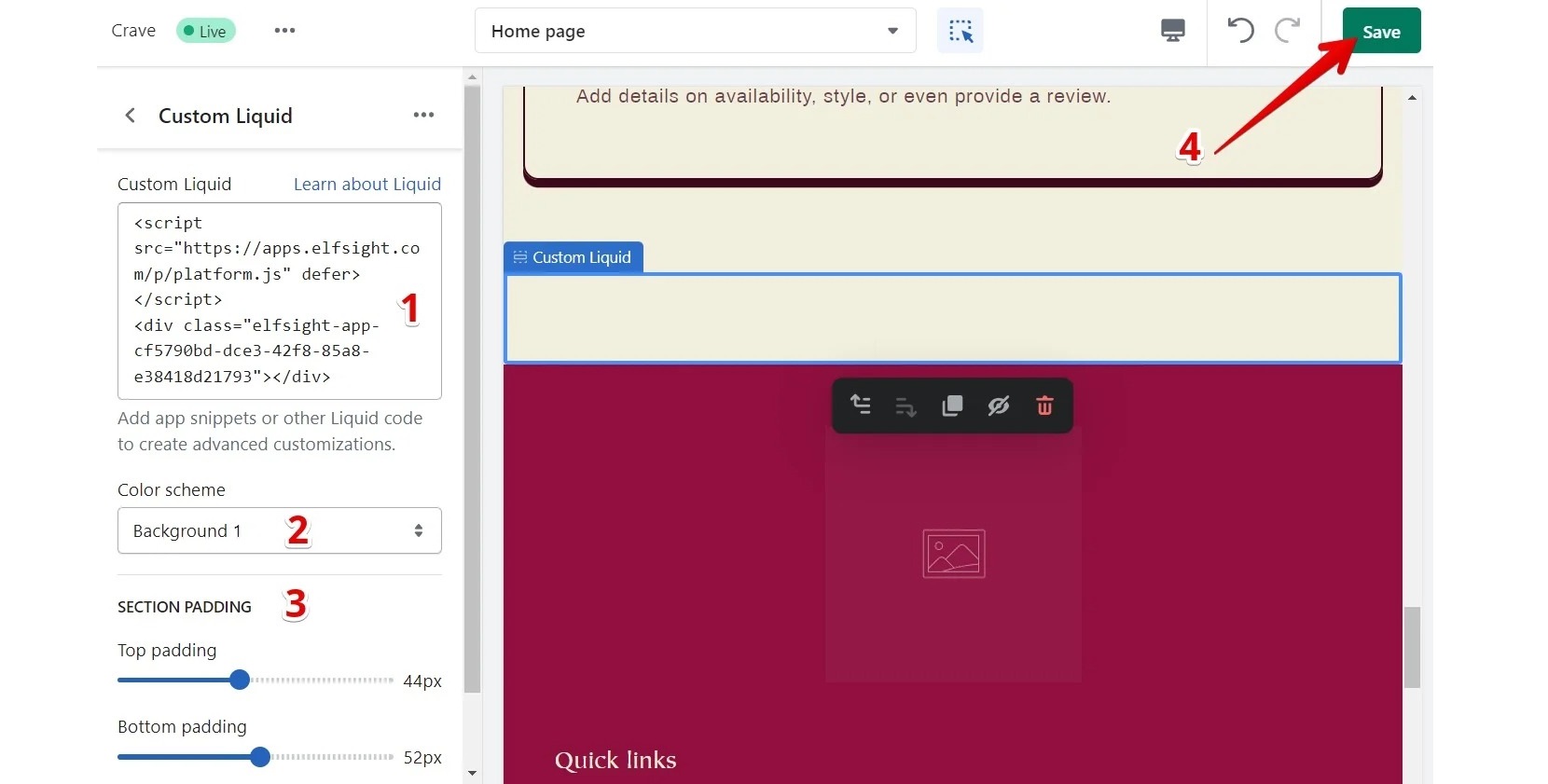This screenshot has width=1548, height=784.
Task: Click inside the Custom Liquid code field
Action: (x=279, y=300)
